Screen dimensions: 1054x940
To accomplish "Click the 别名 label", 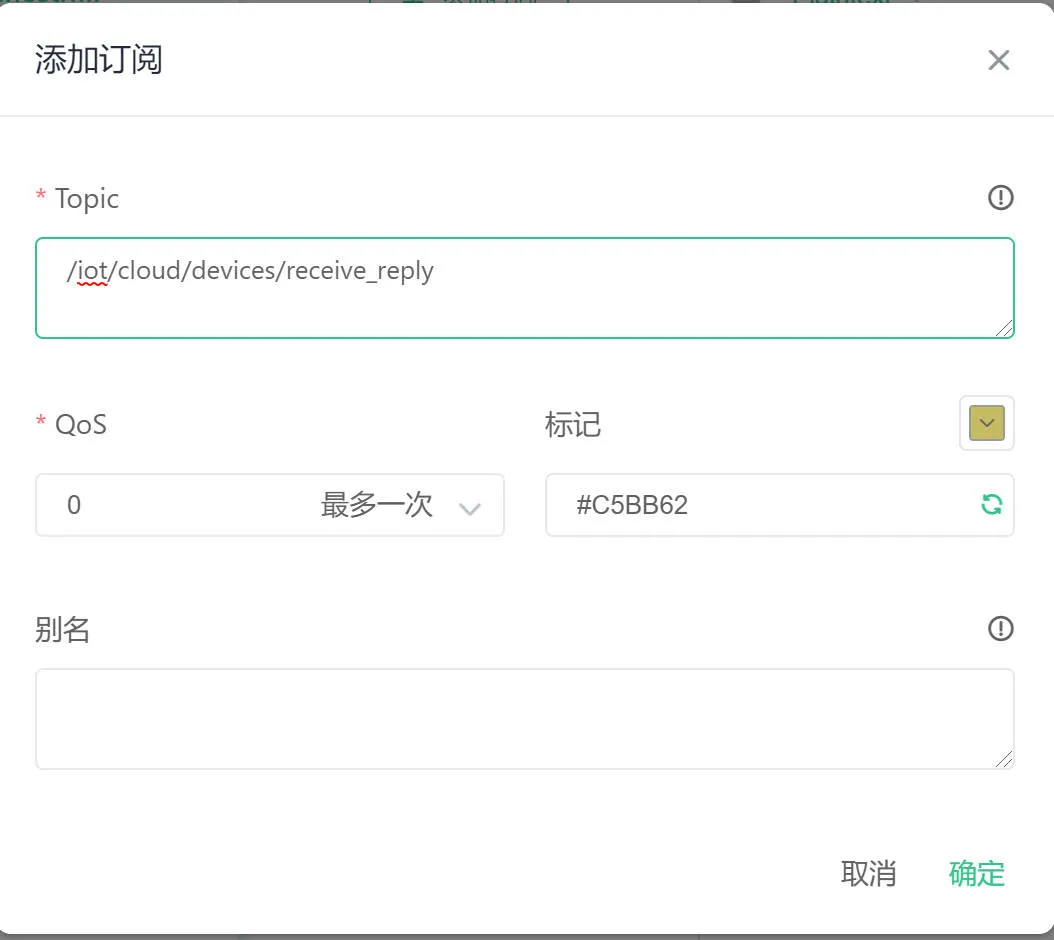I will click(63, 630).
